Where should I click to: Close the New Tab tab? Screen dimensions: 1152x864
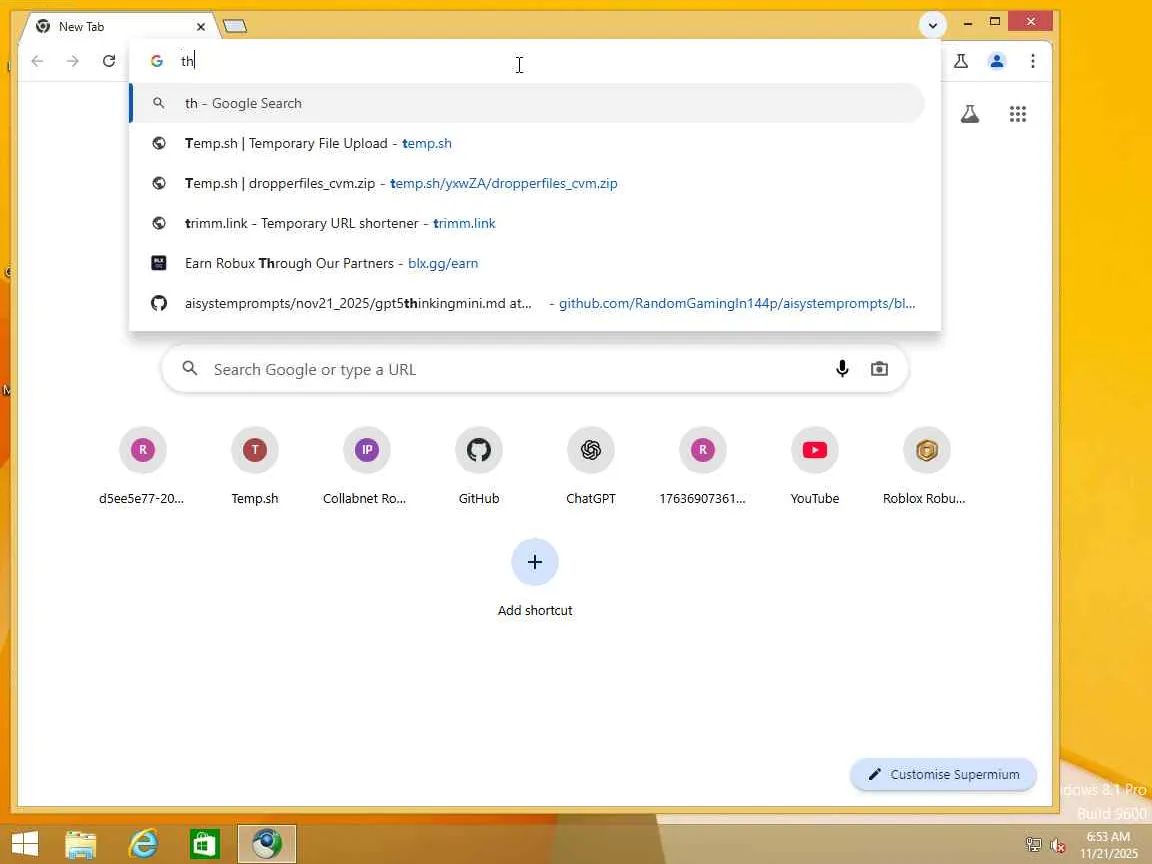pyautogui.click(x=201, y=26)
